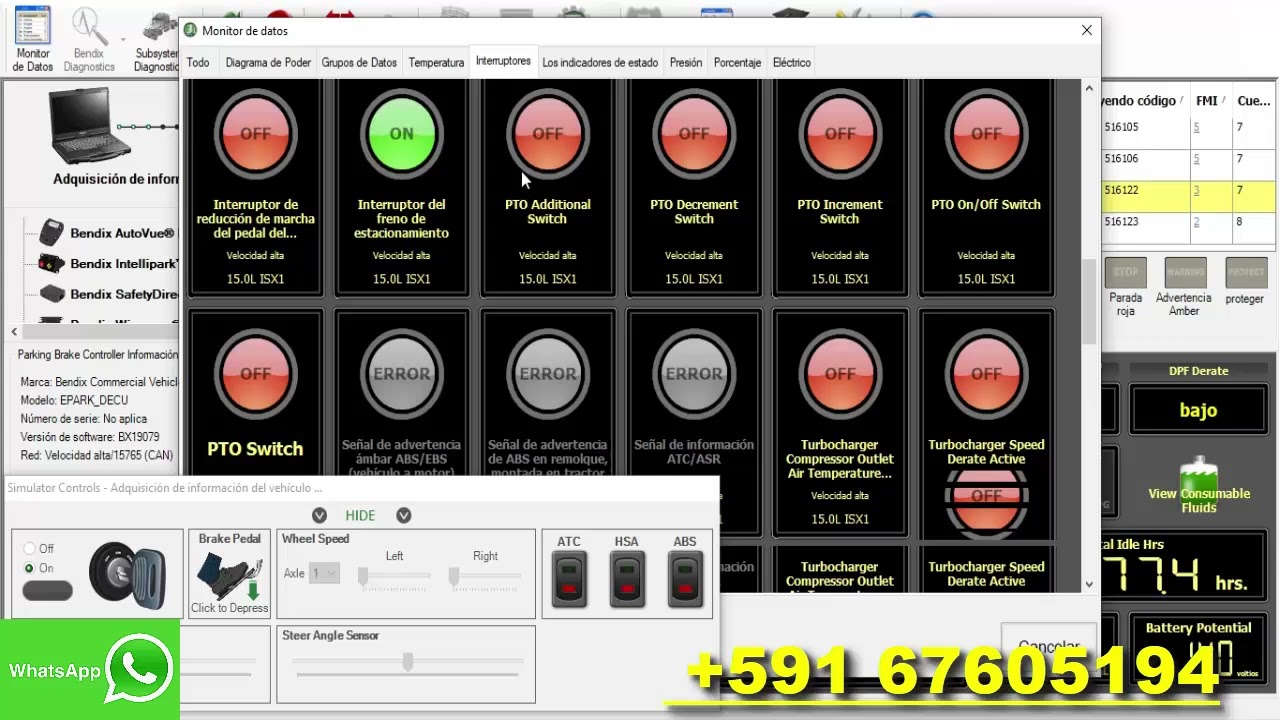Viewport: 1280px width, 720px height.
Task: Open FMI link 3 for code 516122
Action: point(1196,190)
